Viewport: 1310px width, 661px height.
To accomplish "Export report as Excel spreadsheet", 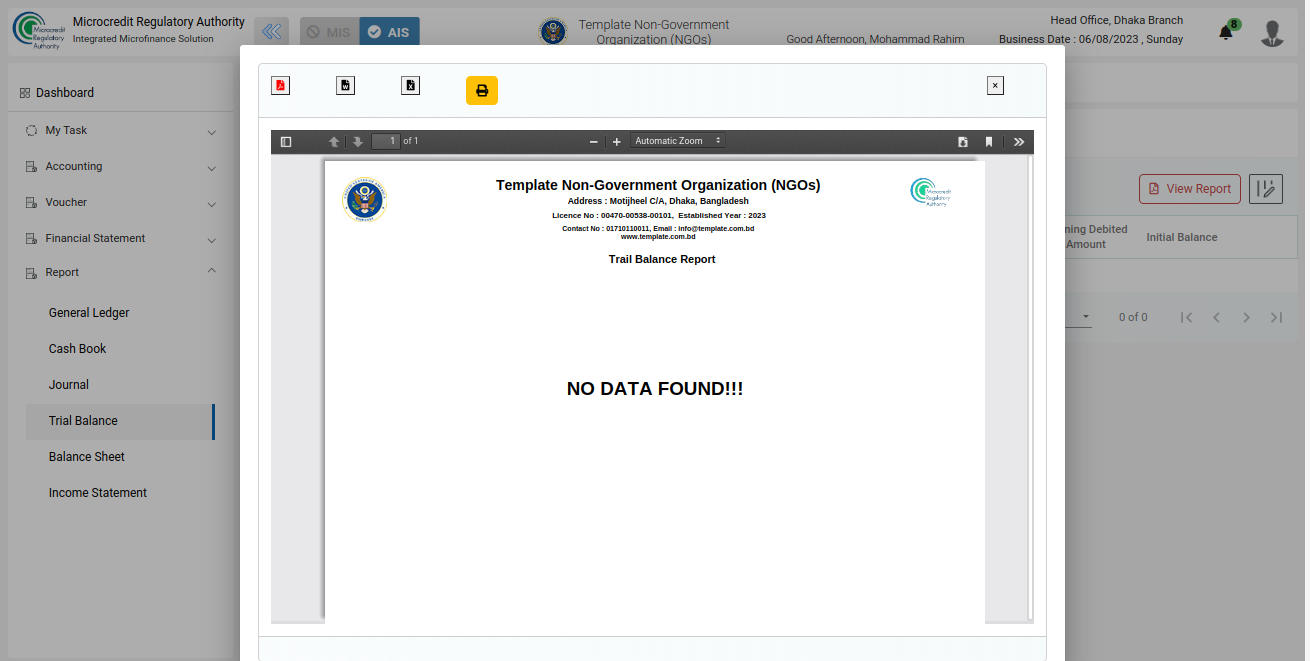I will pos(410,85).
